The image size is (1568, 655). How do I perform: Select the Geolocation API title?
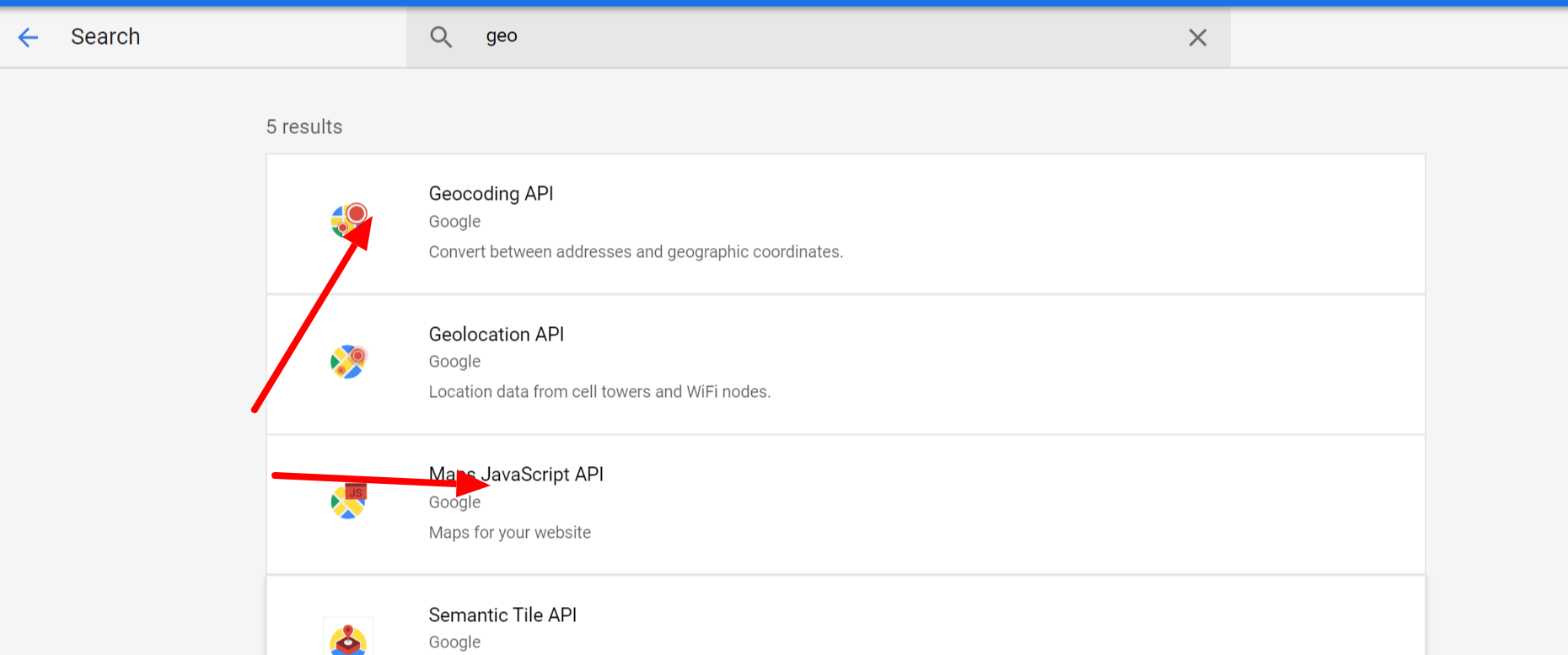[496, 334]
